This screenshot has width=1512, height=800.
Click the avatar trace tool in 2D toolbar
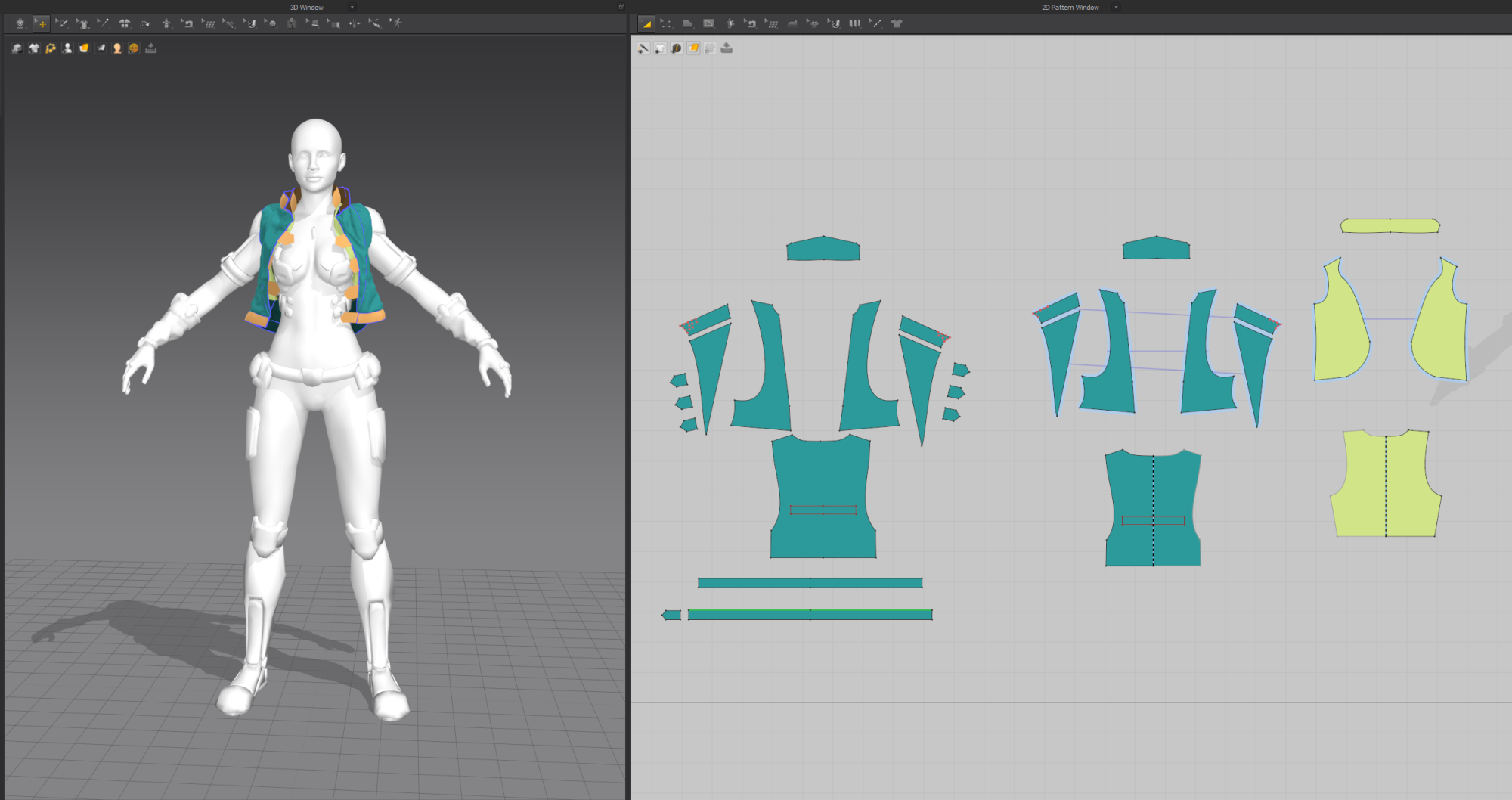[x=730, y=24]
